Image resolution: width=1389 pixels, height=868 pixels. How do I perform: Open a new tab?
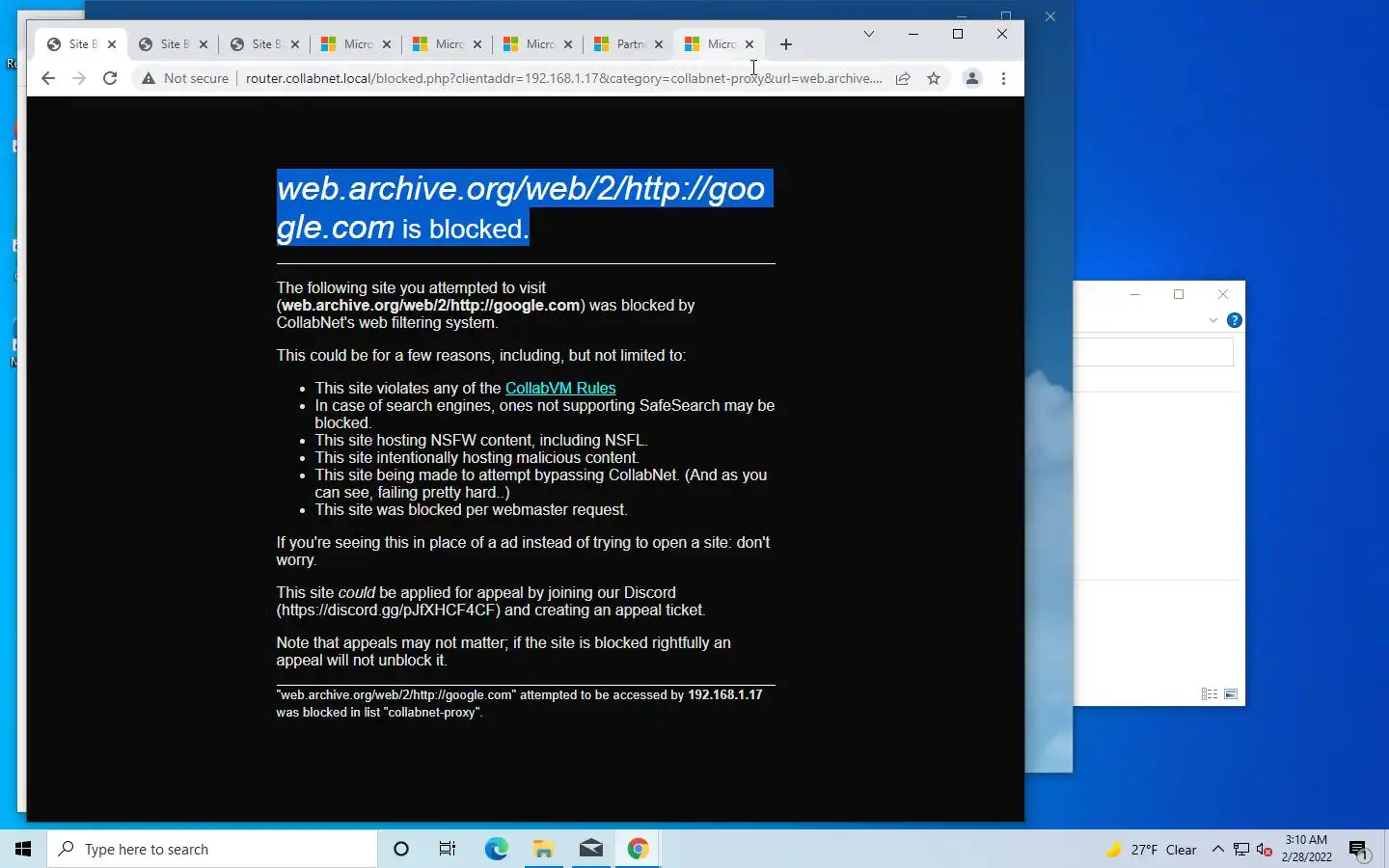coord(786,44)
